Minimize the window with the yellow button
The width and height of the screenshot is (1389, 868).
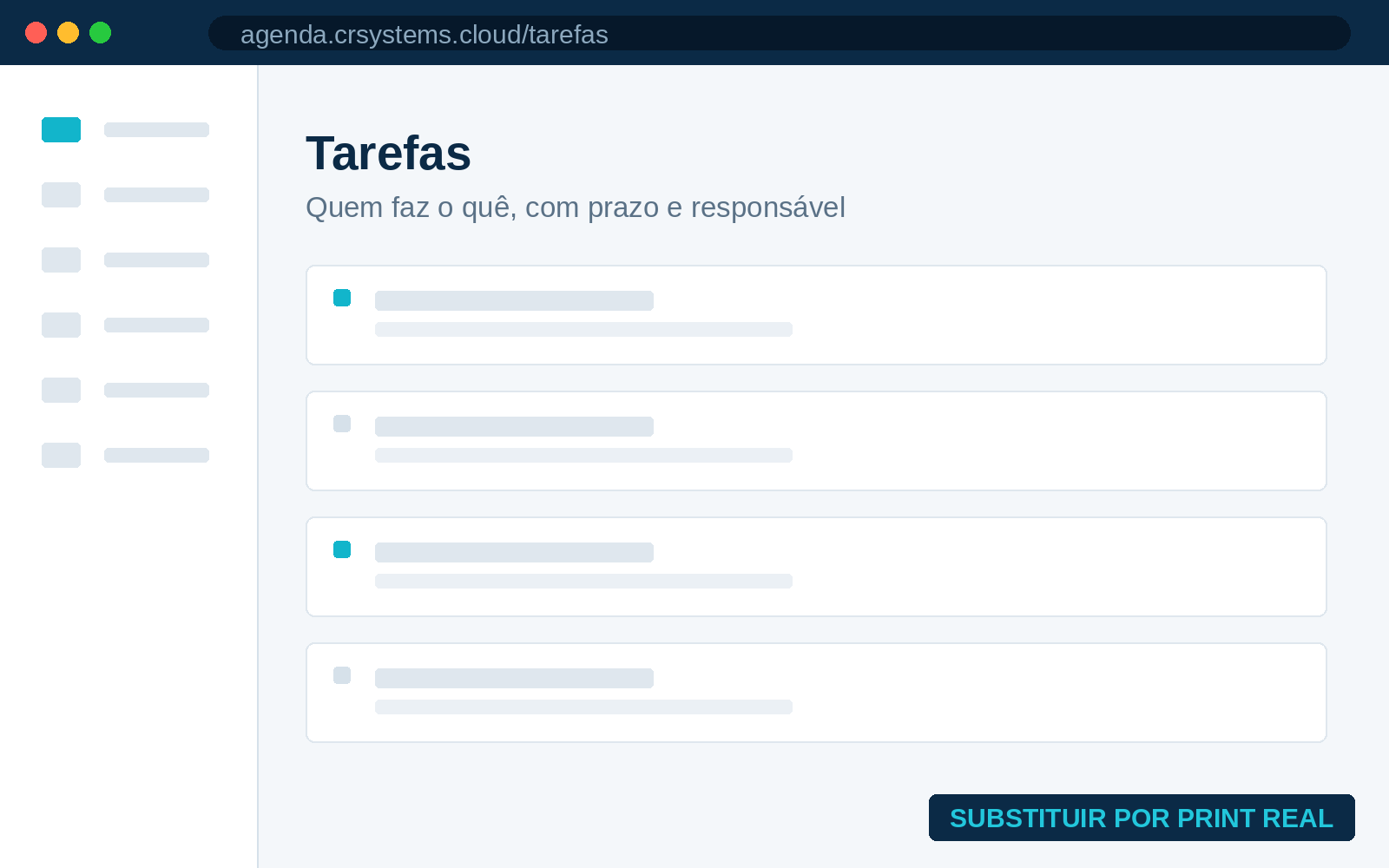[68, 32]
